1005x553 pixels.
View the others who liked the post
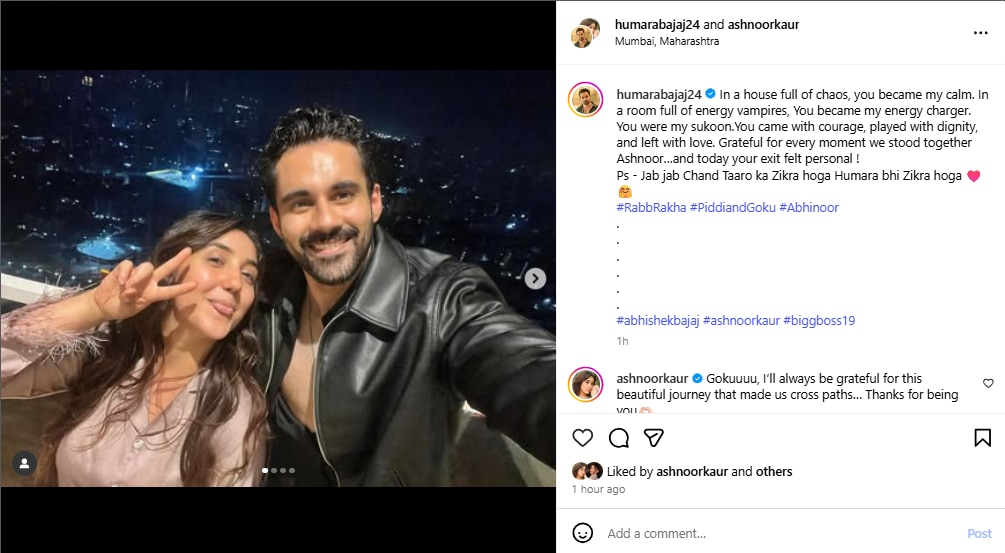click(774, 472)
